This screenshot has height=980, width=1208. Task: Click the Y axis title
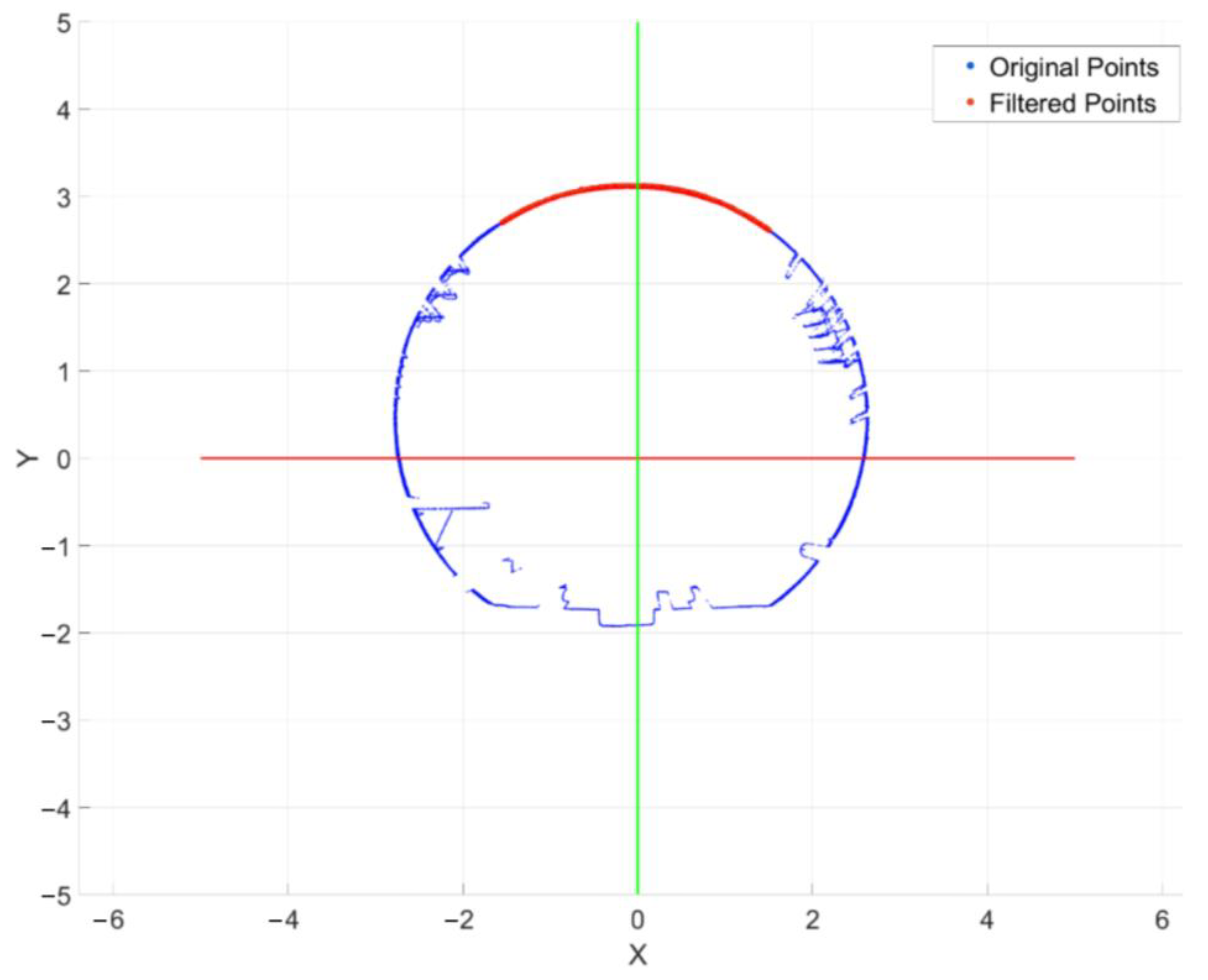[26, 459]
